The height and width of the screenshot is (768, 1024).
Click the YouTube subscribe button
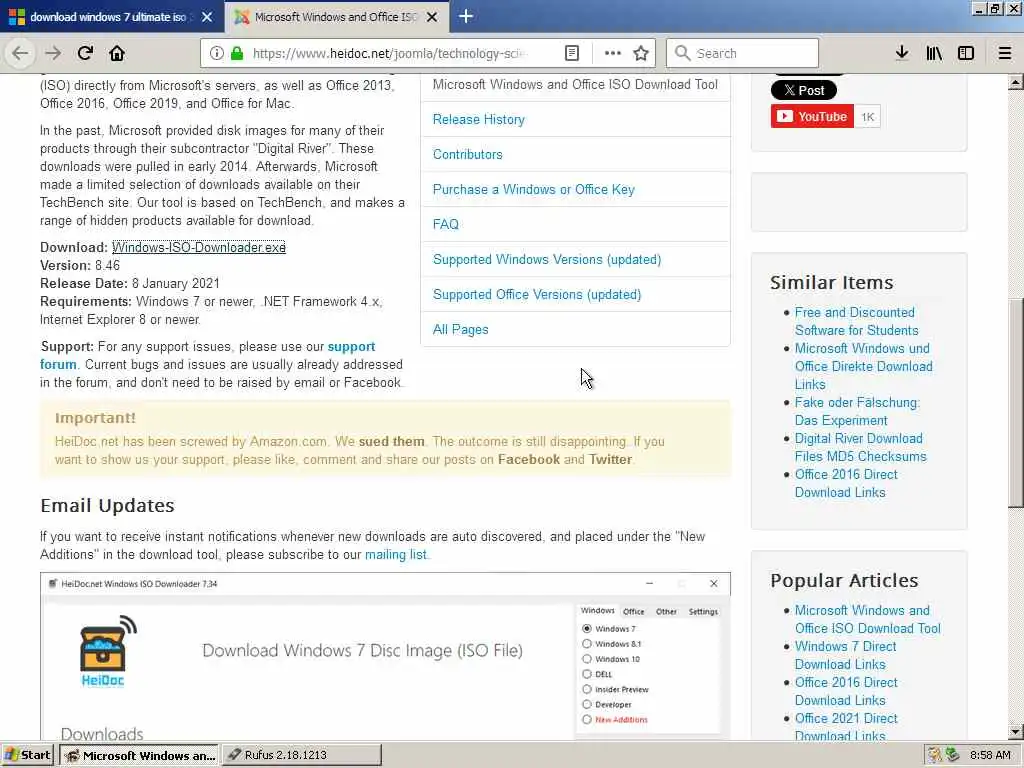812,116
